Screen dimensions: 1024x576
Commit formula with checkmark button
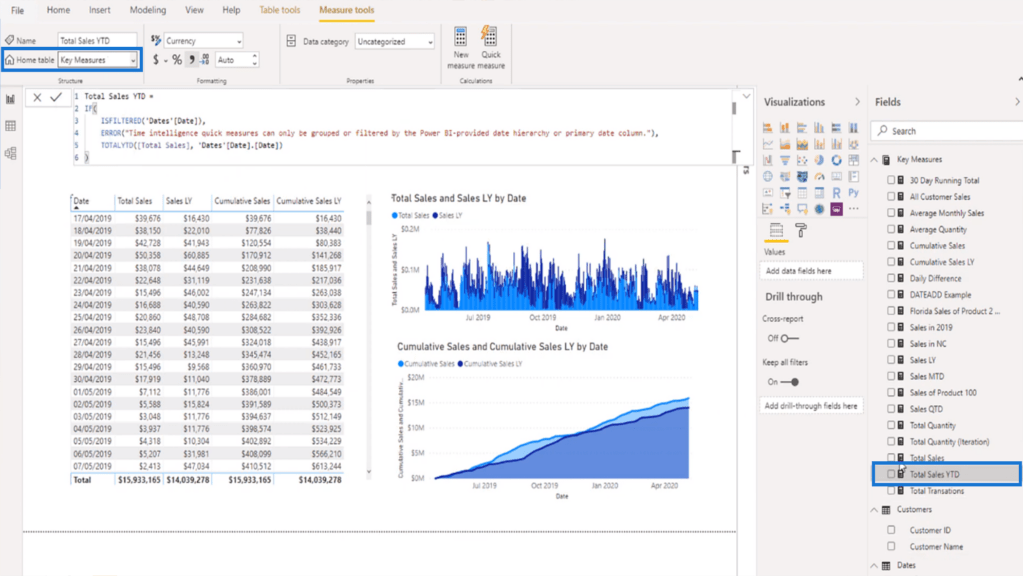[56, 97]
